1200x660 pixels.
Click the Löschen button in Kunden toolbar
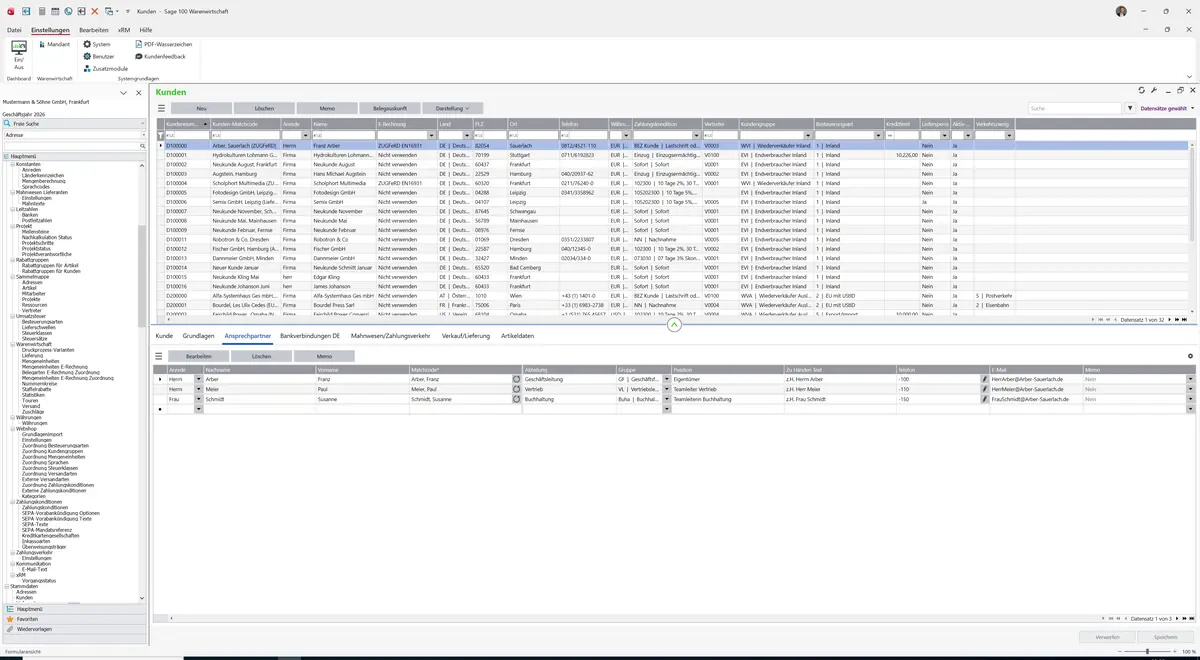(x=264, y=108)
